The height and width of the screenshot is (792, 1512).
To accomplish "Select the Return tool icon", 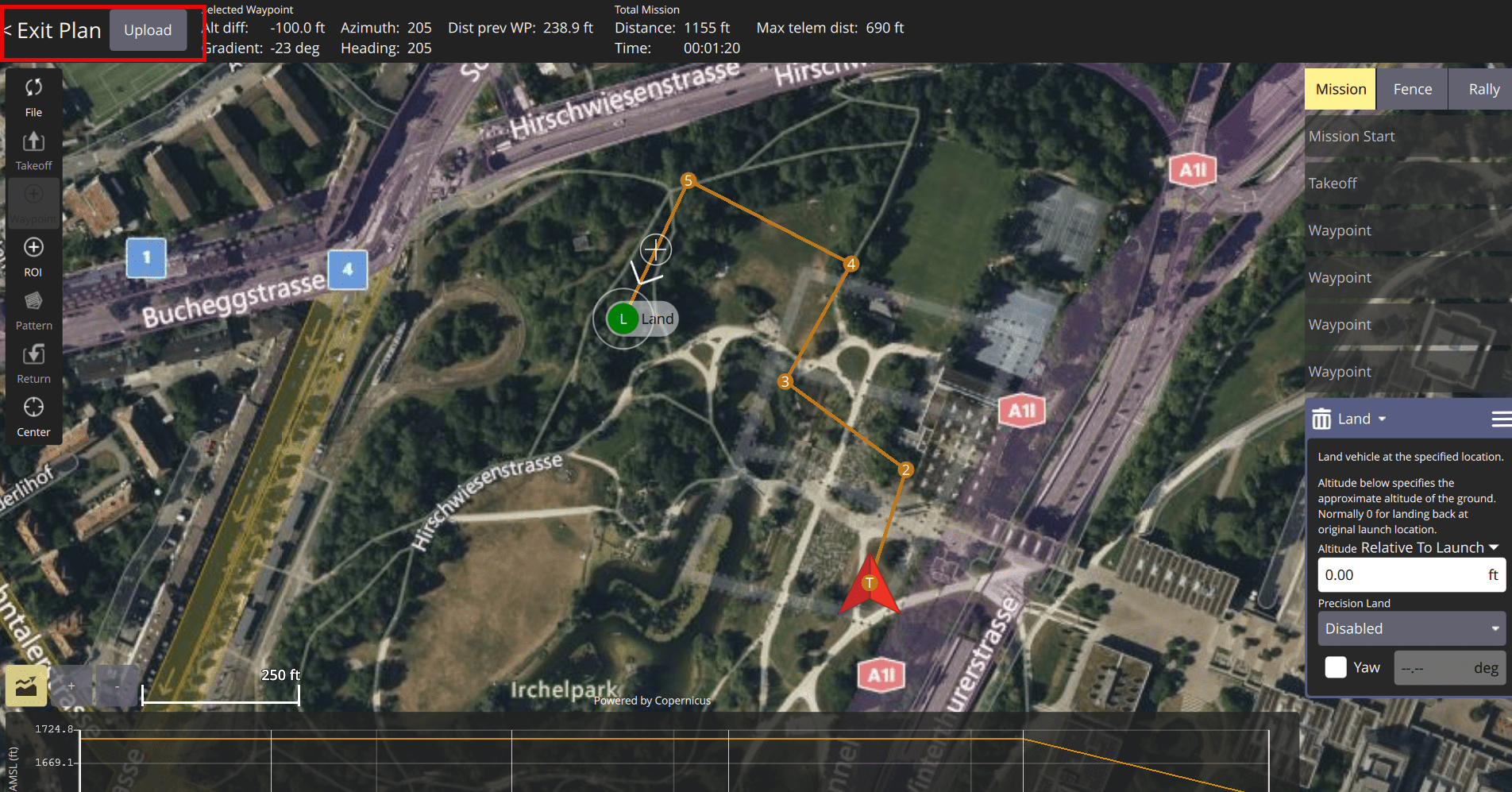I will pos(33,363).
